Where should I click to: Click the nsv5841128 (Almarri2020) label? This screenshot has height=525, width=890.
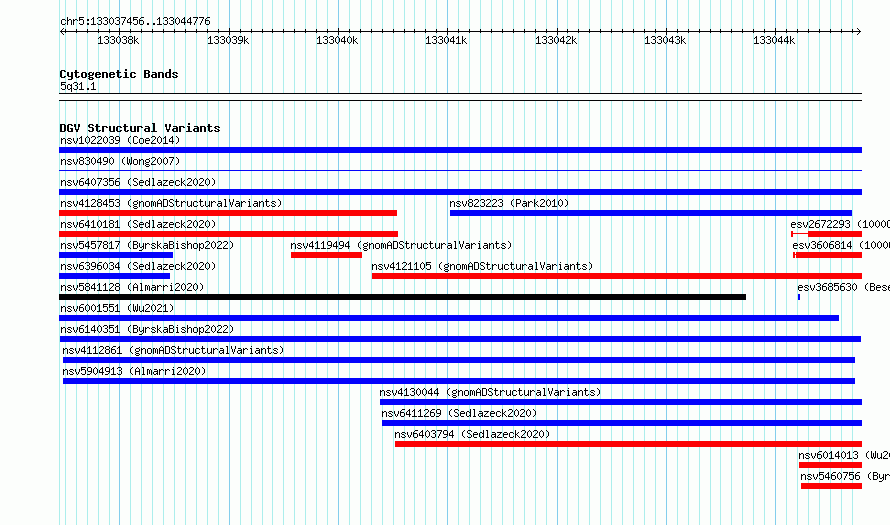[x=132, y=287]
